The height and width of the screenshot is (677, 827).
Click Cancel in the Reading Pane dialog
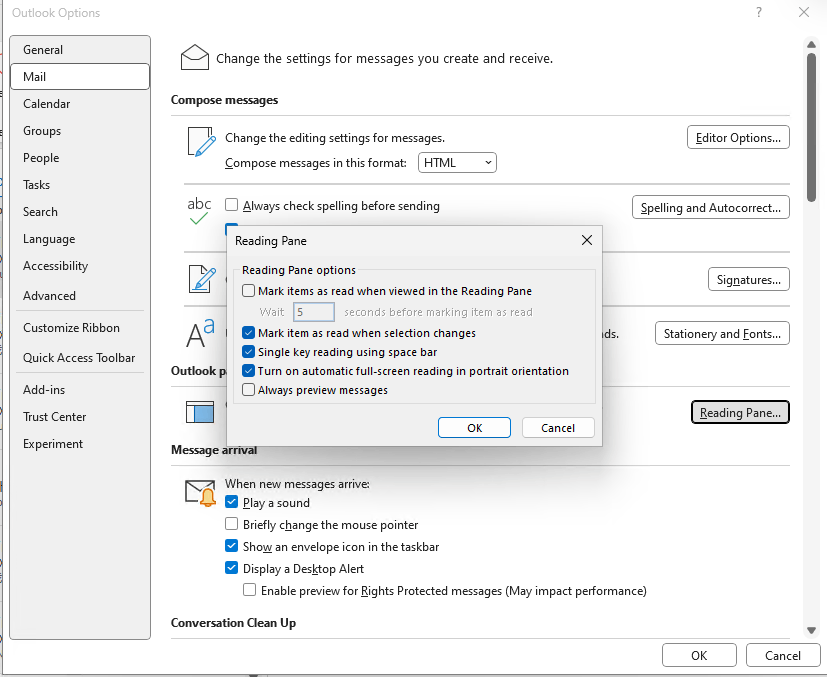point(558,428)
